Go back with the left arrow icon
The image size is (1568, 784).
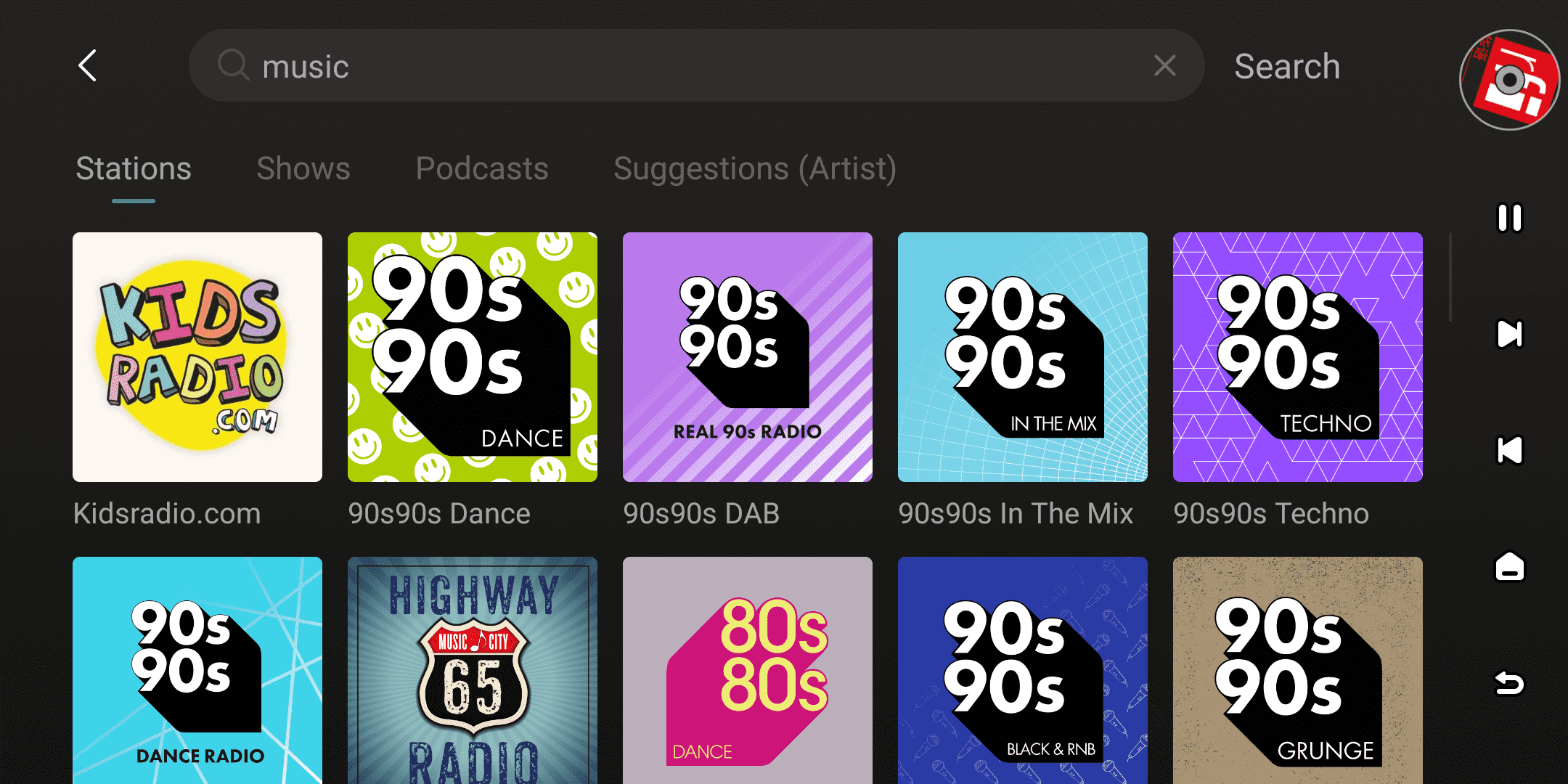pos(88,66)
